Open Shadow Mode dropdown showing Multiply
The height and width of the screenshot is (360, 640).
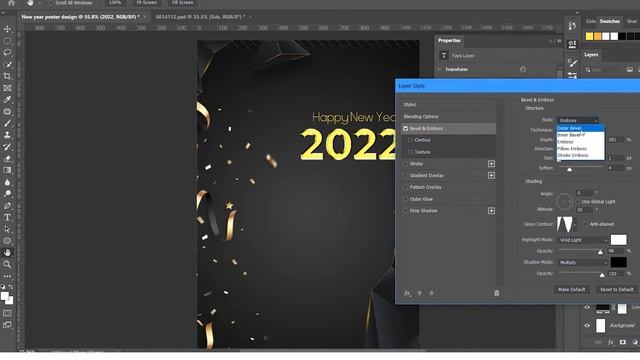coord(583,262)
